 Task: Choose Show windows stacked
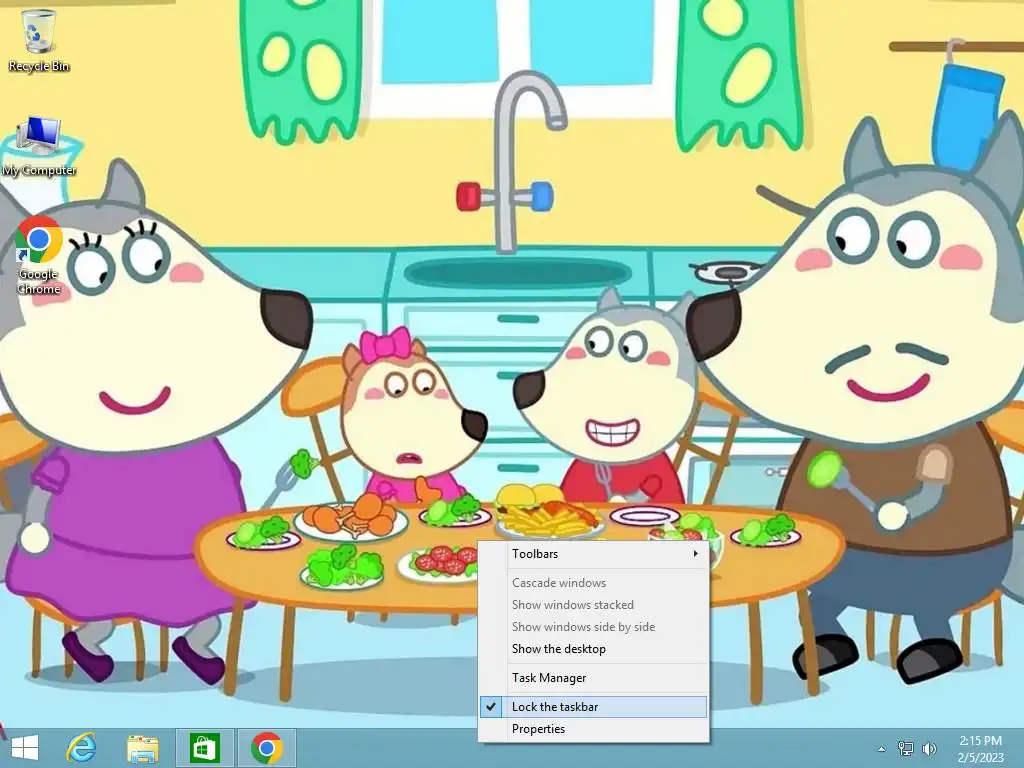(594, 605)
